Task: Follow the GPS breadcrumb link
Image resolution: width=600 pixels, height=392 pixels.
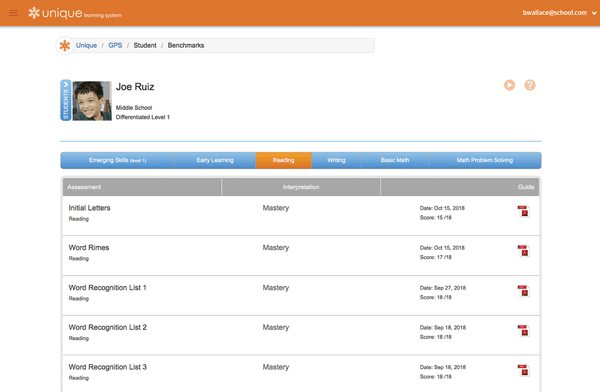Action: coord(115,45)
